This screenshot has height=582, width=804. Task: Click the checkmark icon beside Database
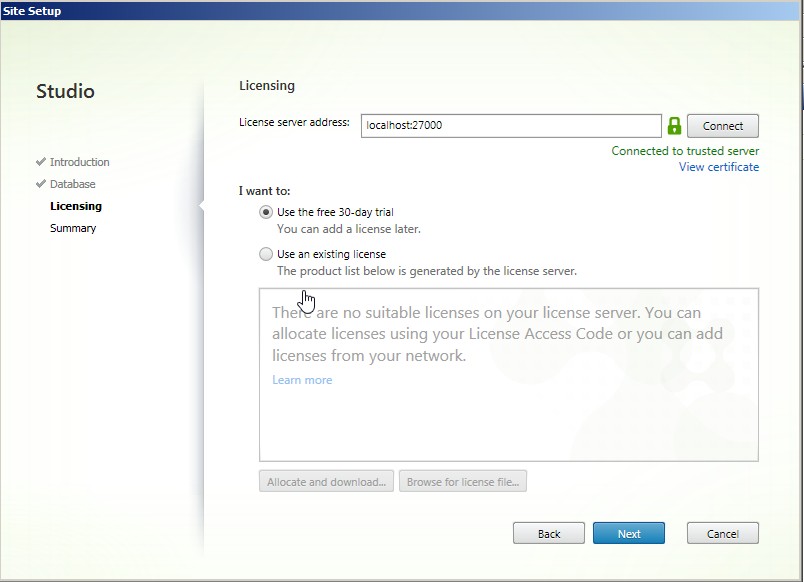pyautogui.click(x=41, y=184)
